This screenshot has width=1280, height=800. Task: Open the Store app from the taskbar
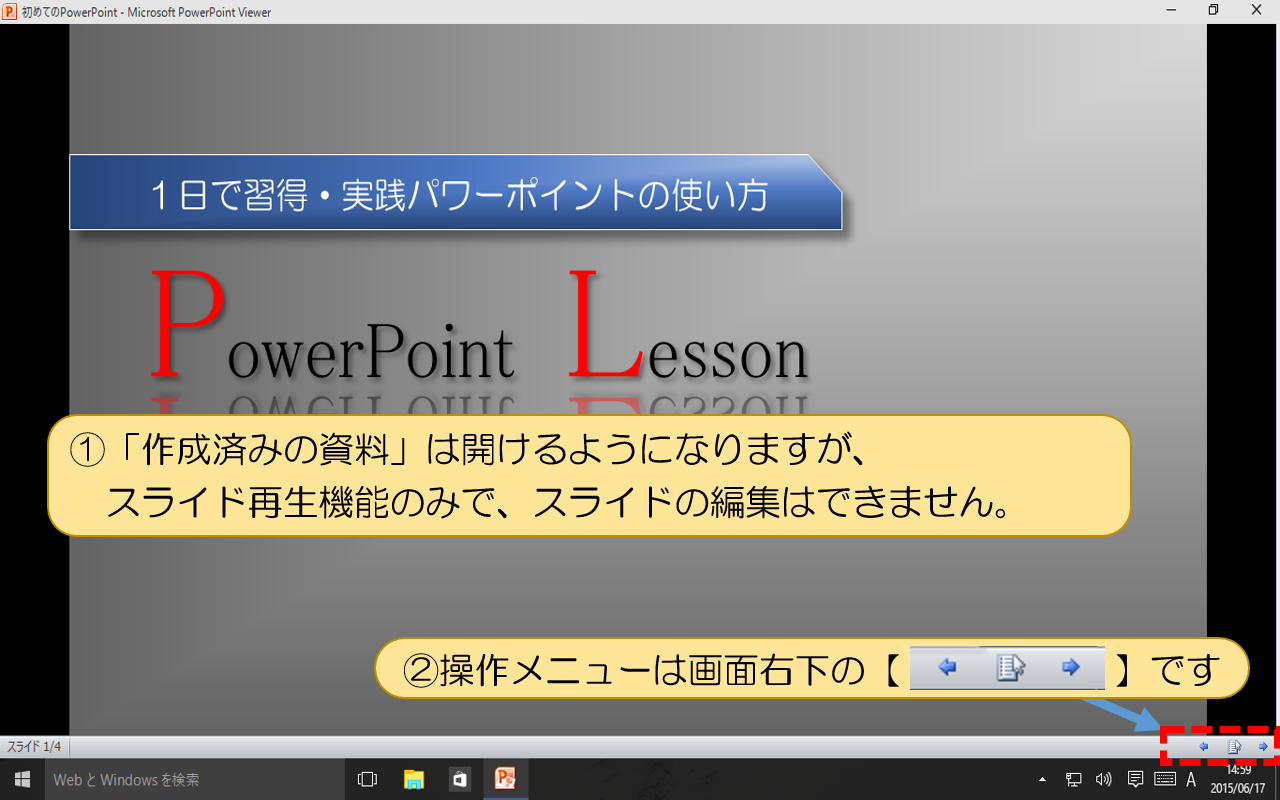click(460, 779)
